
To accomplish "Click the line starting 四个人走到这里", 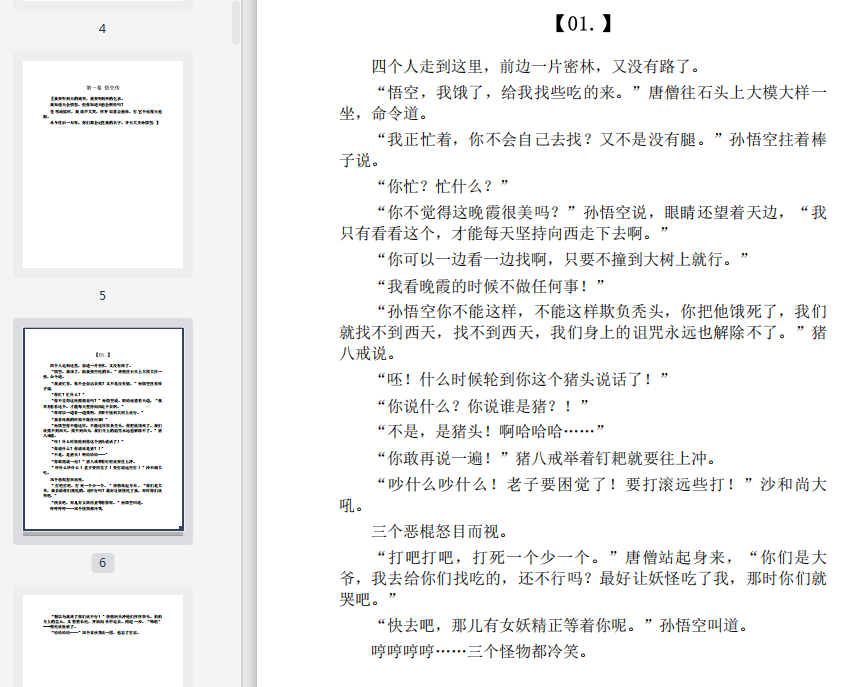I will pyautogui.click(x=537, y=67).
